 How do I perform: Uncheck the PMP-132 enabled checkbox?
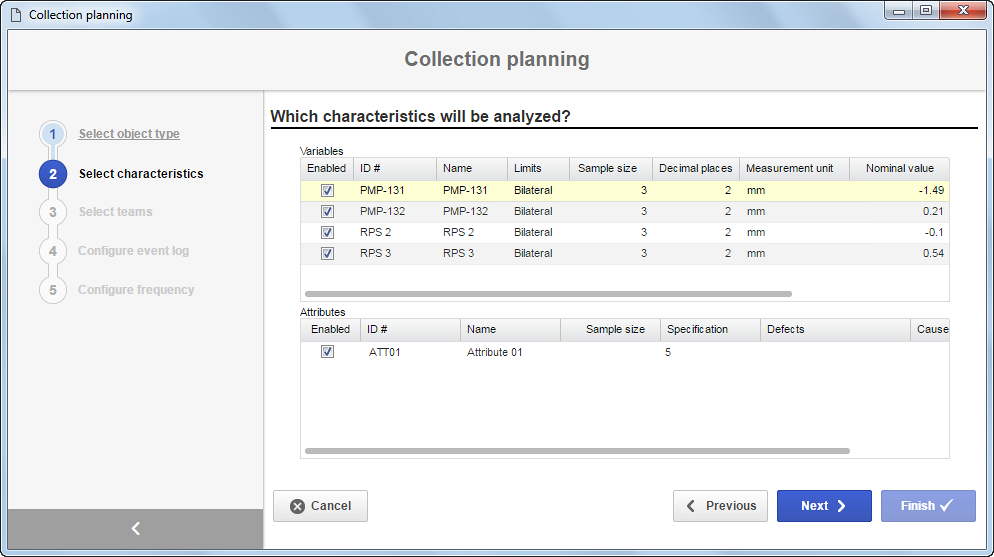point(327,212)
